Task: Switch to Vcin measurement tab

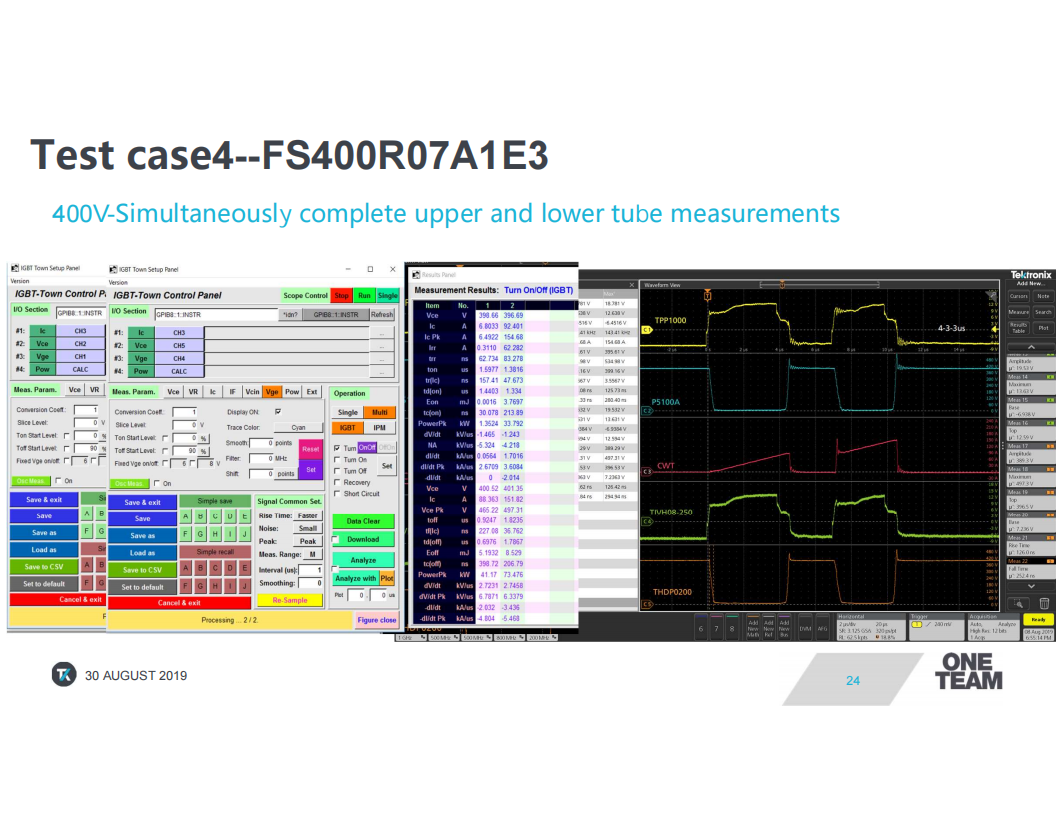Action: (x=252, y=392)
